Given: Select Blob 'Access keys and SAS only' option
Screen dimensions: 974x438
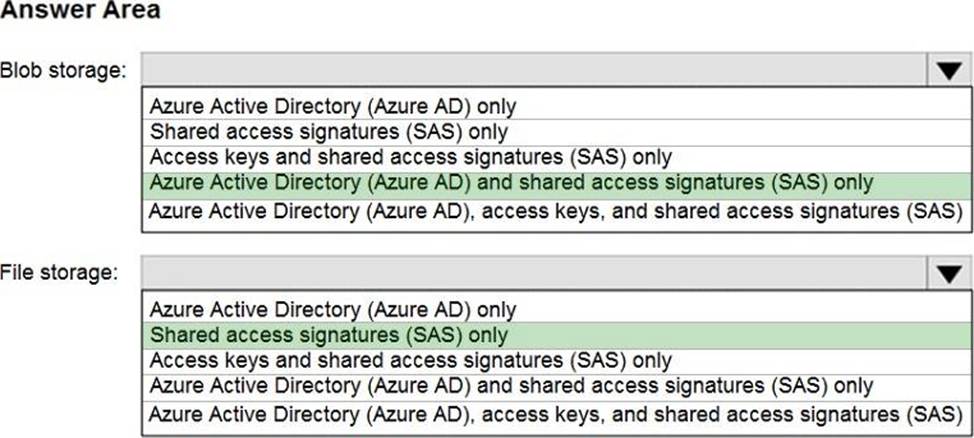Looking at the screenshot, I should tap(410, 157).
